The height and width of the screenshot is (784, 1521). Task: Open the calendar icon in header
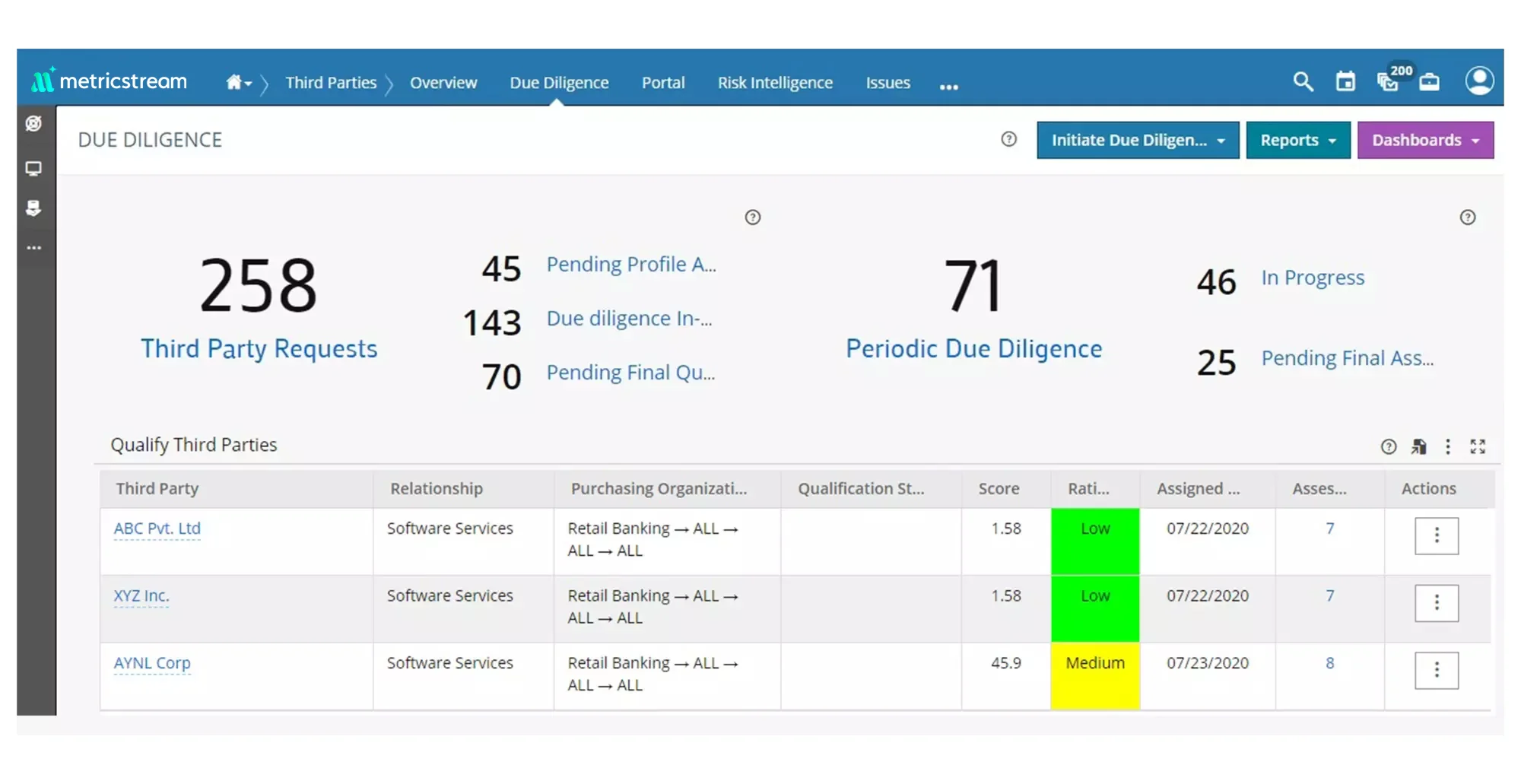(x=1345, y=81)
